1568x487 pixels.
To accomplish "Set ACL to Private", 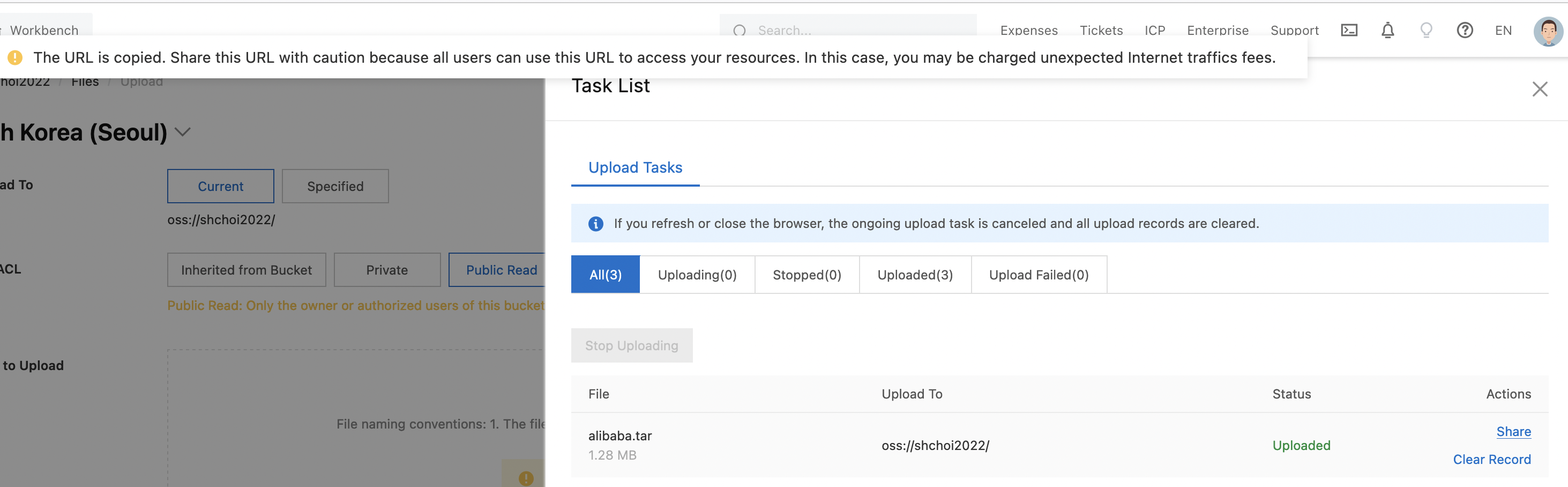I will click(x=386, y=269).
